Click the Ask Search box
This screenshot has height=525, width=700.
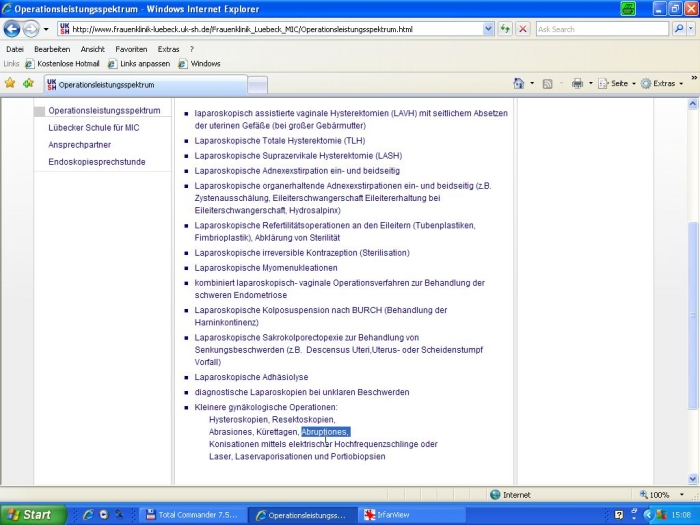602,29
